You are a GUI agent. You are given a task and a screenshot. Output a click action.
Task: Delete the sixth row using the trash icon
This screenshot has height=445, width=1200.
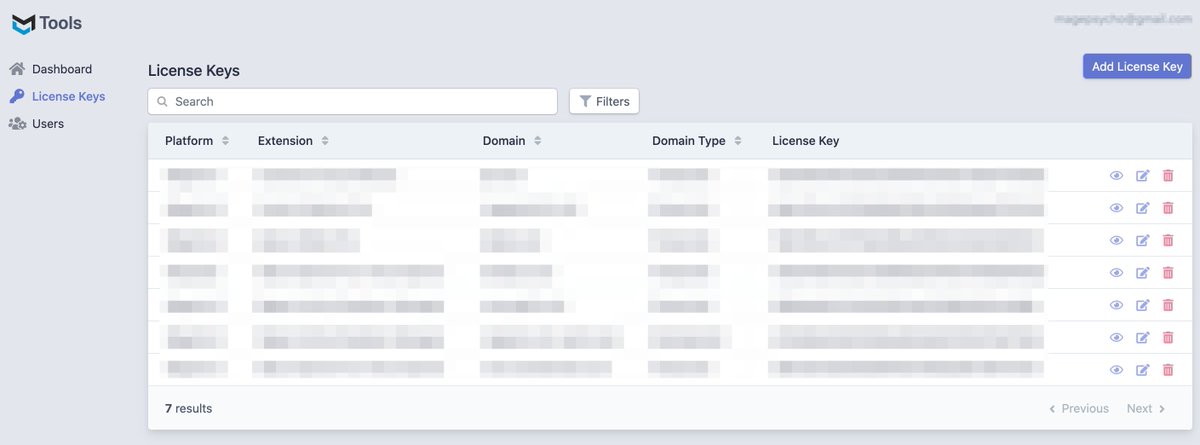[x=1168, y=338]
